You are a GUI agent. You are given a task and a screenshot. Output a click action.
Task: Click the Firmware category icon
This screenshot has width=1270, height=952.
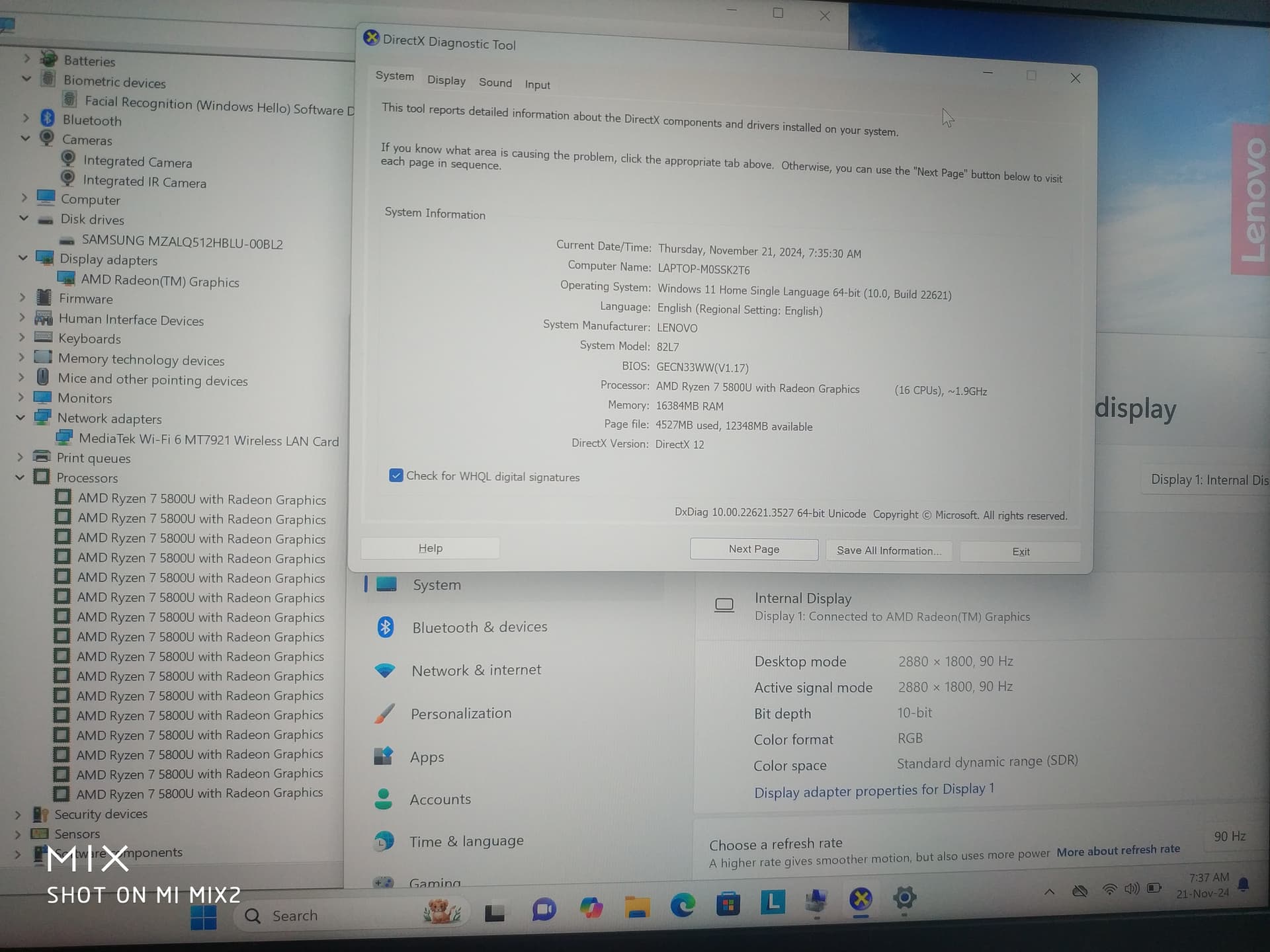(44, 297)
